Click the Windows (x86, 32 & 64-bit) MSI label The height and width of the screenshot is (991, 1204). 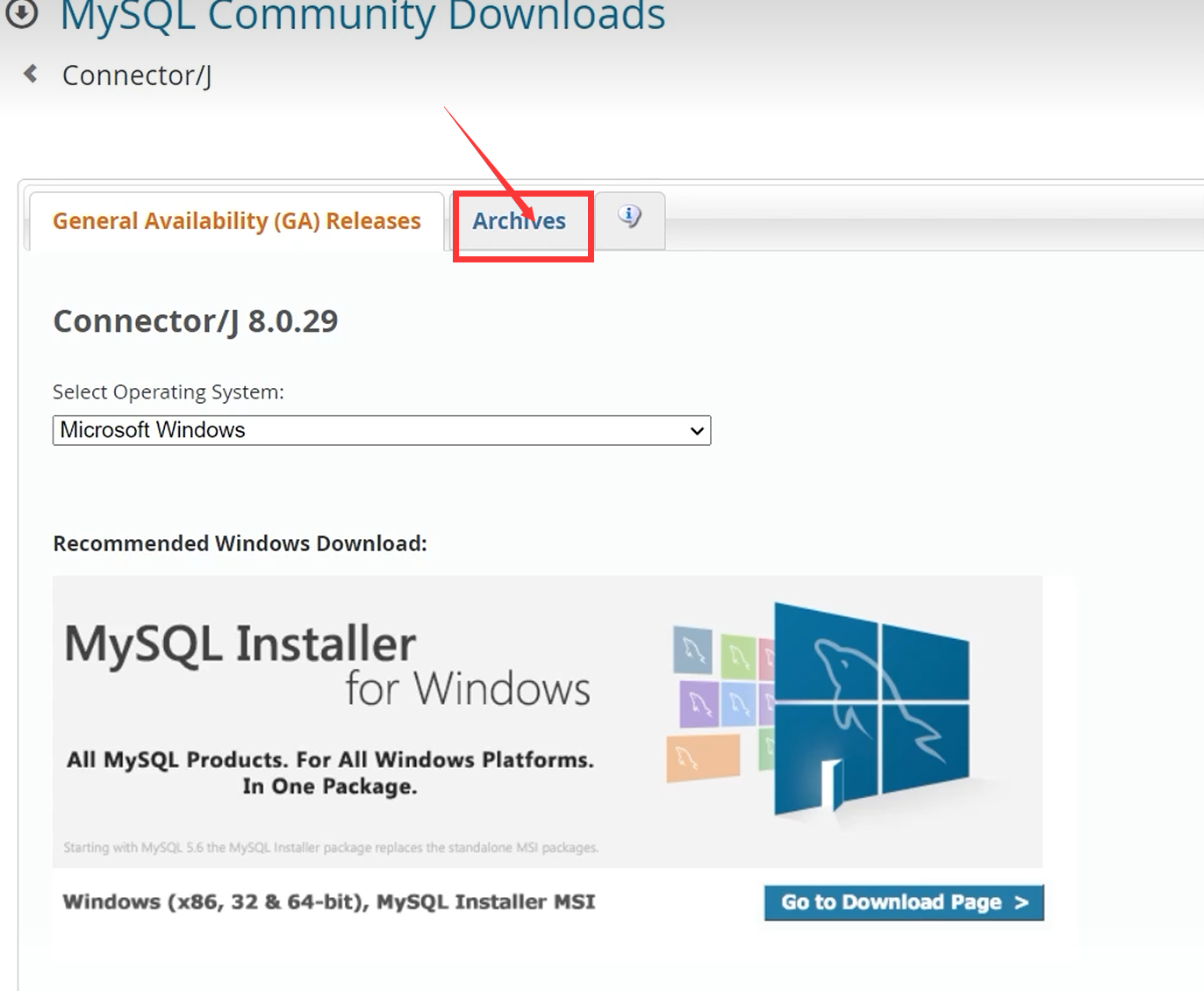pyautogui.click(x=329, y=902)
